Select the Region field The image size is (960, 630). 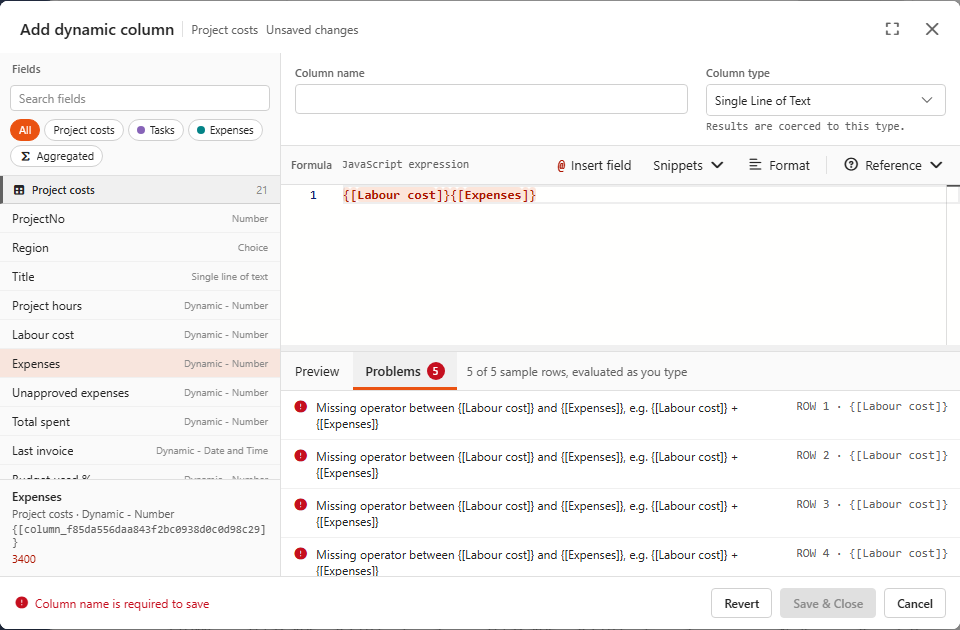point(140,247)
